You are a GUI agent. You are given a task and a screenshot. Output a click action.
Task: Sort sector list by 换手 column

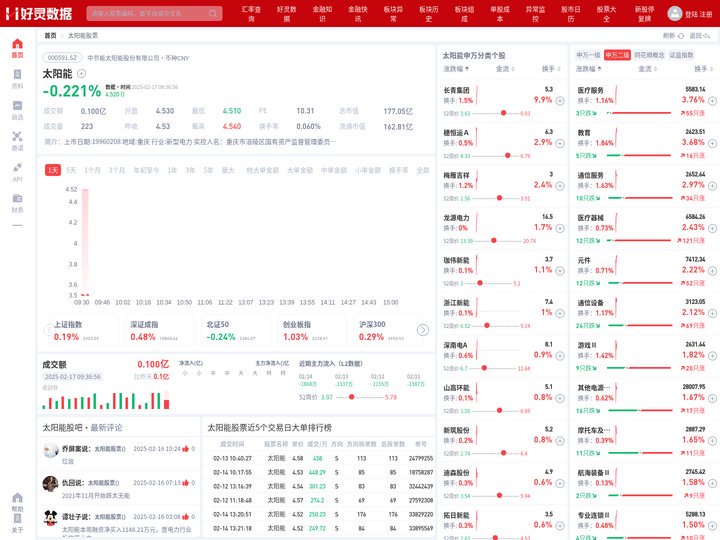pyautogui.click(x=704, y=69)
